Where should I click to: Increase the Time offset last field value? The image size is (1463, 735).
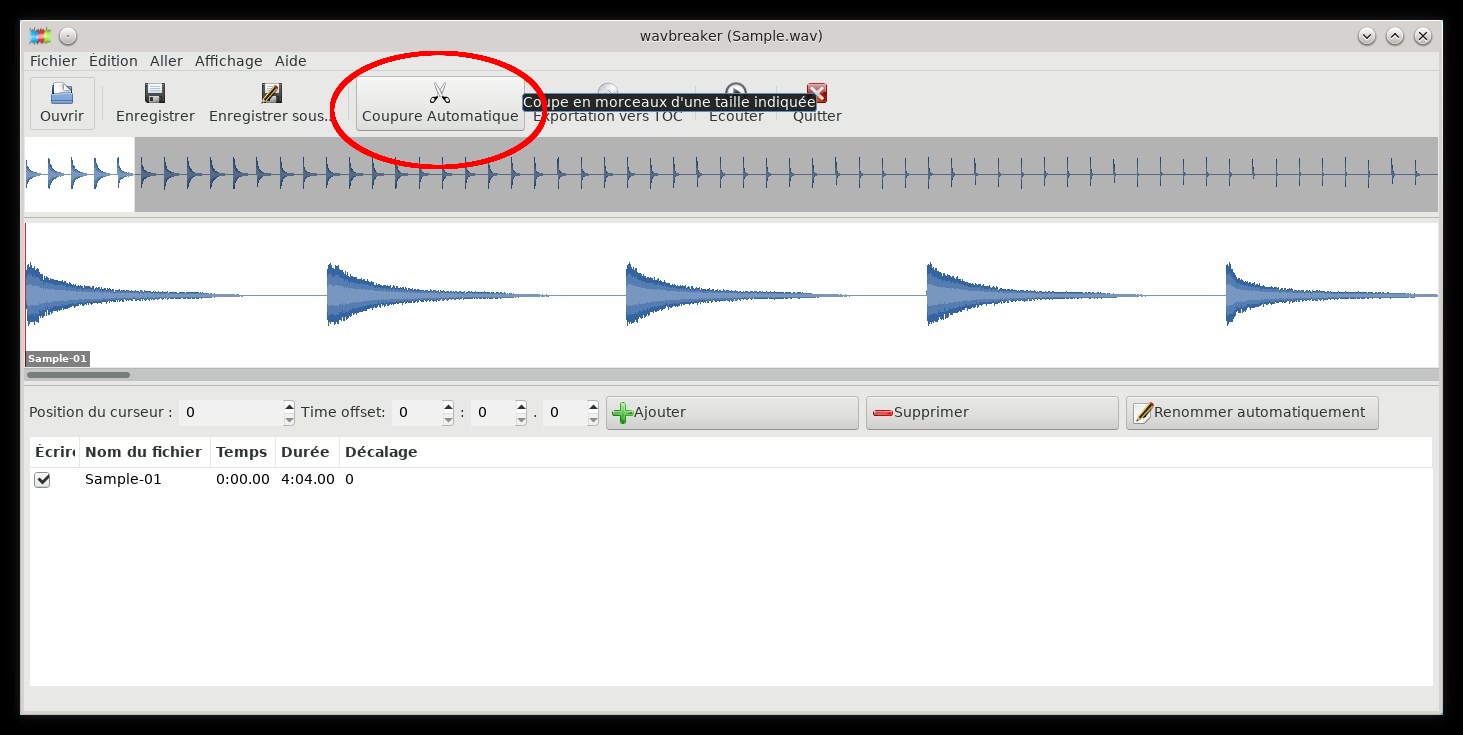[593, 406]
